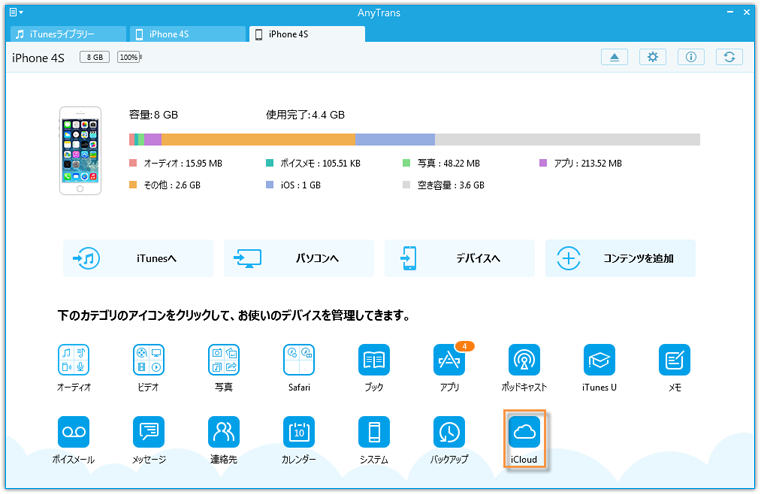
Task: Select the active iPhone 4S tab
Action: 307,34
